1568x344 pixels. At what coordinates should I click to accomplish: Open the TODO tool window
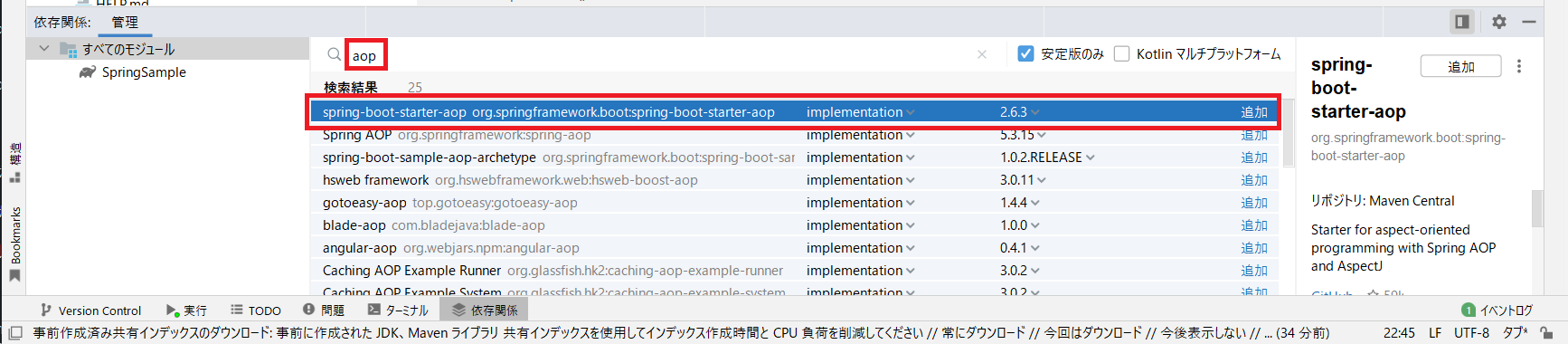coord(256,311)
